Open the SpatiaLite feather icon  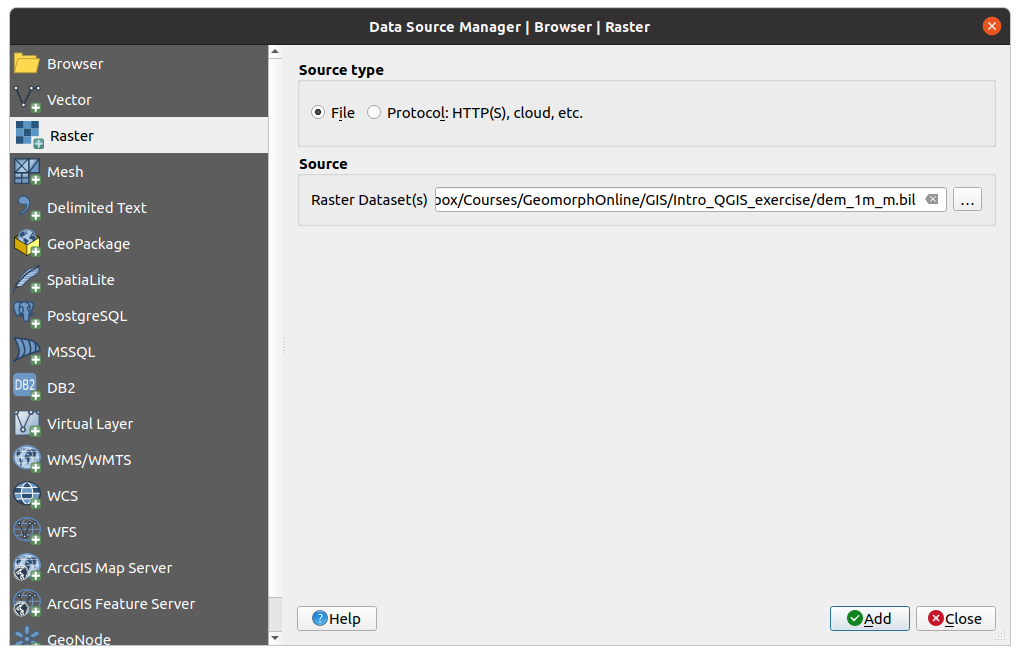tap(27, 280)
